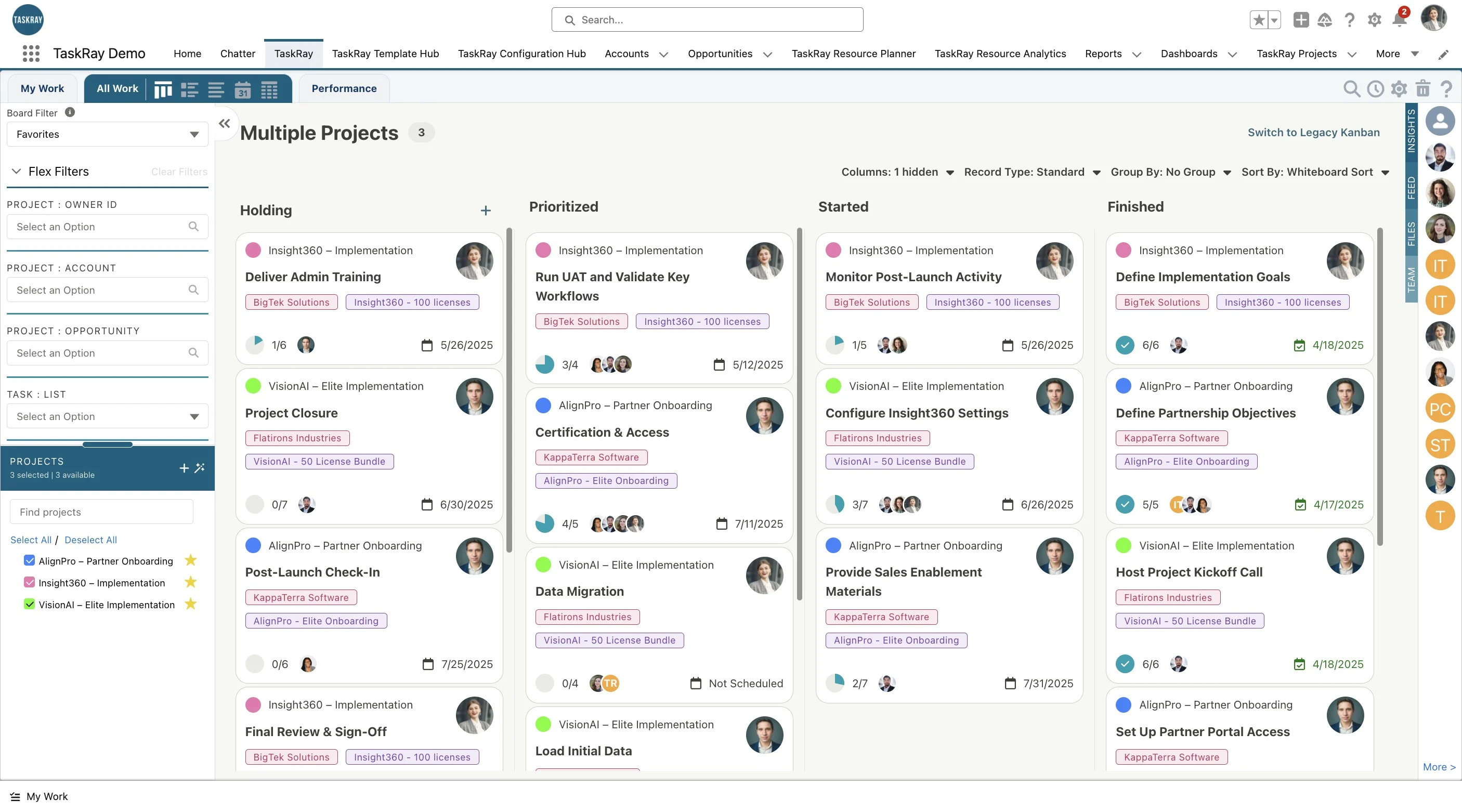
Task: Collapse the Flex Filters section
Action: [17, 172]
